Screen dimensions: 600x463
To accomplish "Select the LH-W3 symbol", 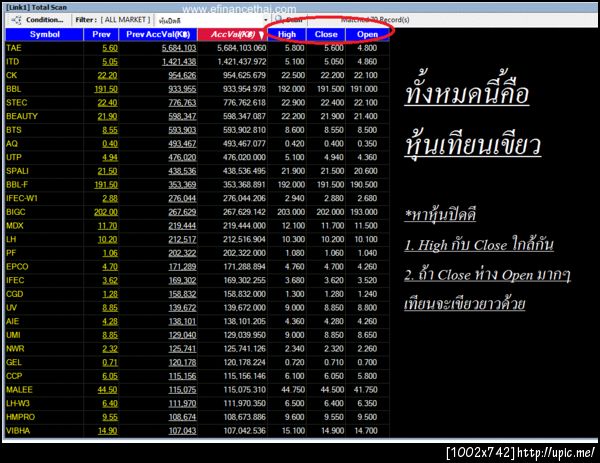I will tap(18, 404).
